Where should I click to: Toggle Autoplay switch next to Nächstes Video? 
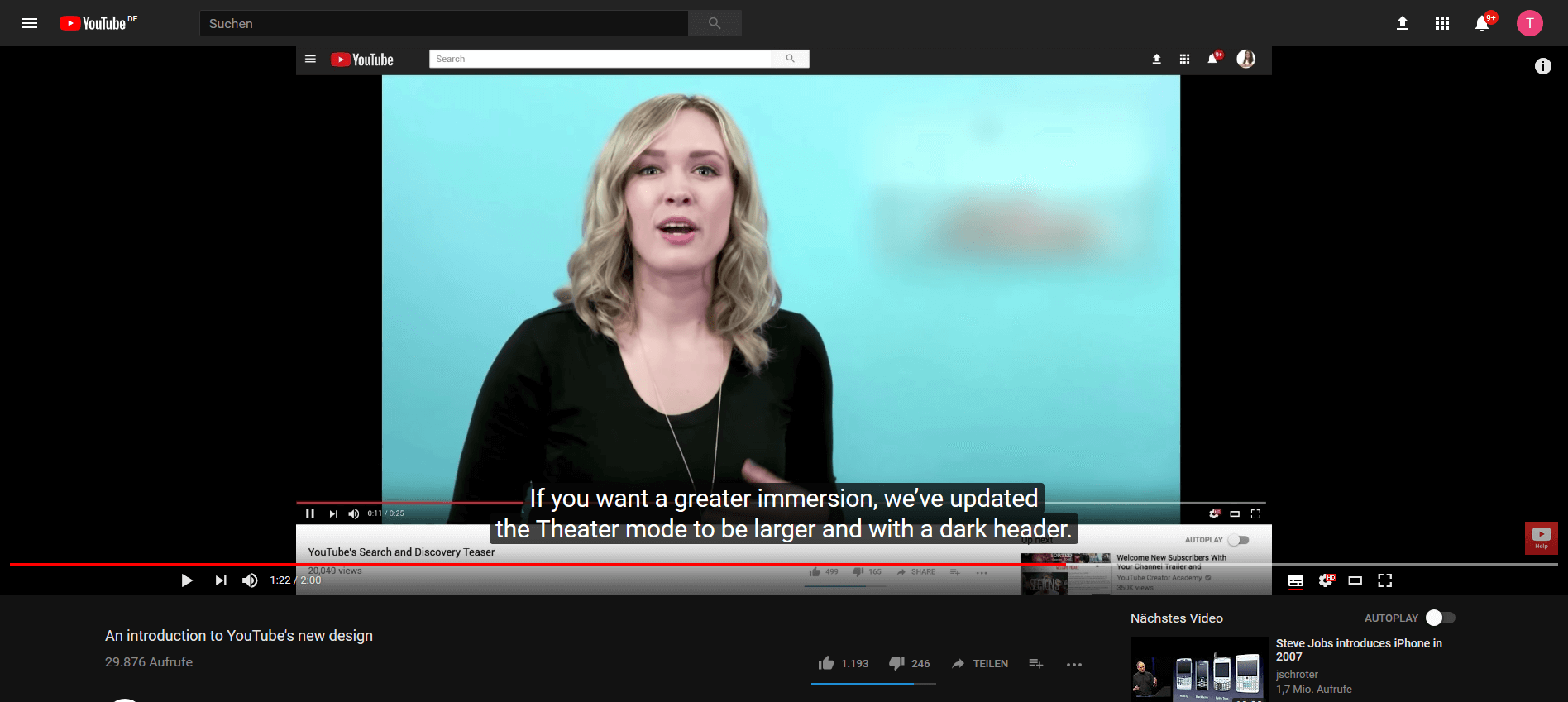(x=1441, y=618)
